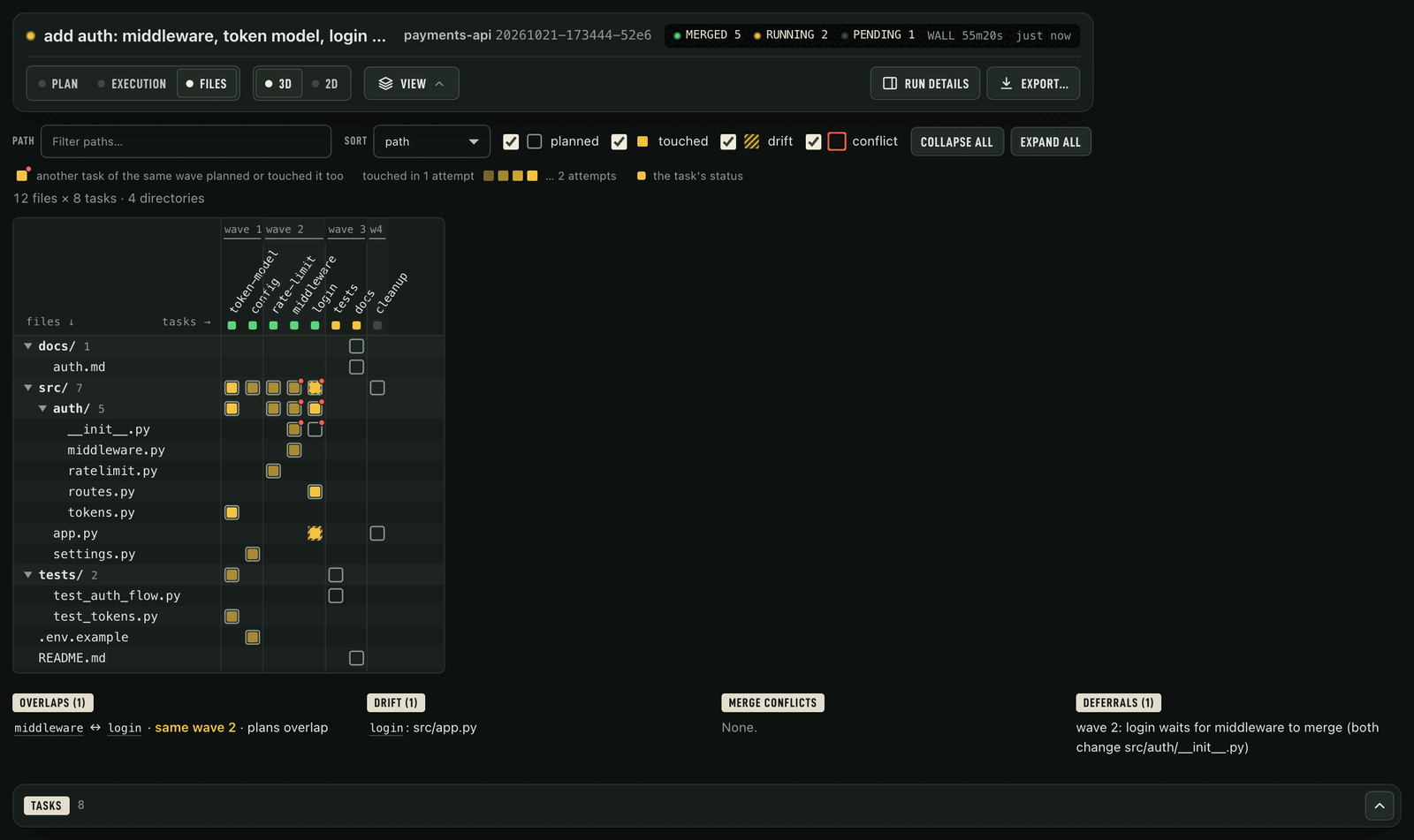
Task: Click the red-outlined conflict legend swatch
Action: pyautogui.click(x=837, y=141)
